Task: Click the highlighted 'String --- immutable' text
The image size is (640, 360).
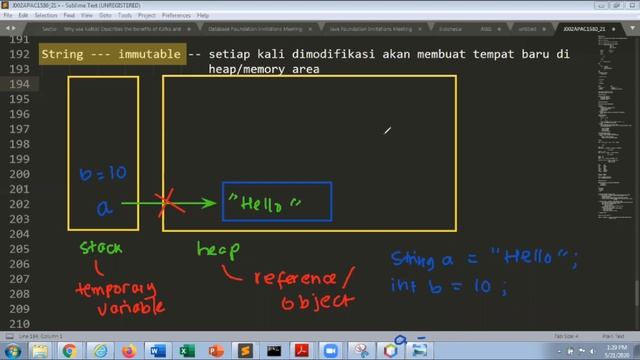Action: [112, 54]
